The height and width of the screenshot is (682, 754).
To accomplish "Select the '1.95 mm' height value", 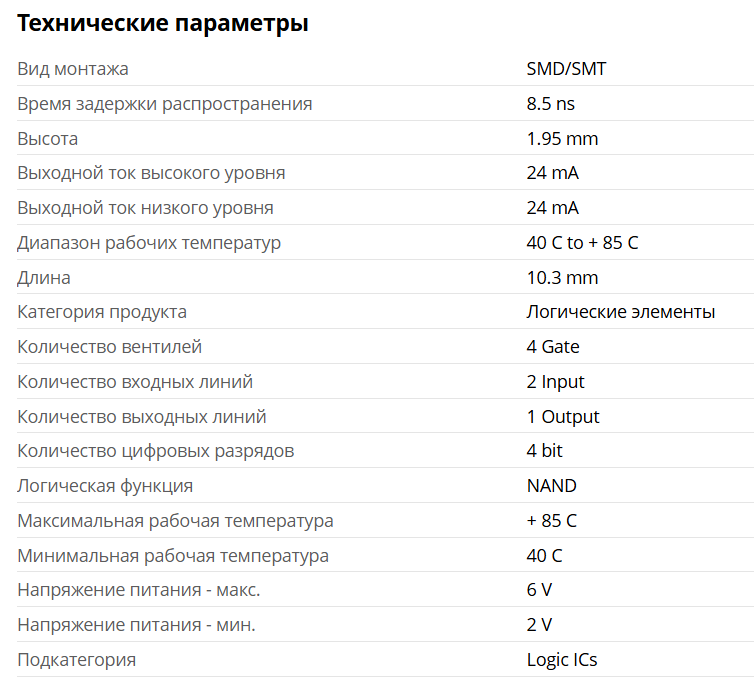I will pos(562,139).
